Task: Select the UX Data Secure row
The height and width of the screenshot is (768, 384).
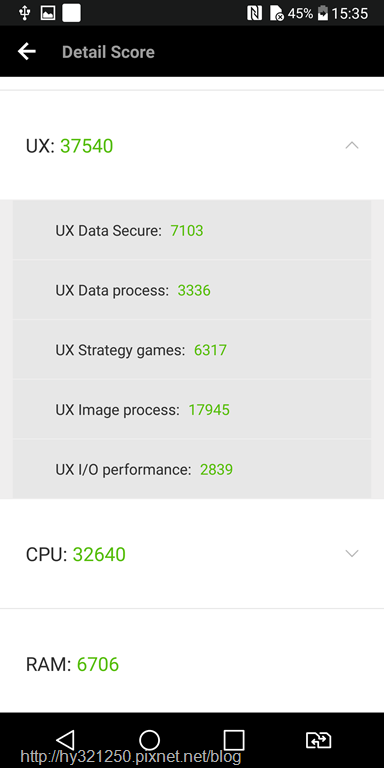Action: click(x=192, y=230)
